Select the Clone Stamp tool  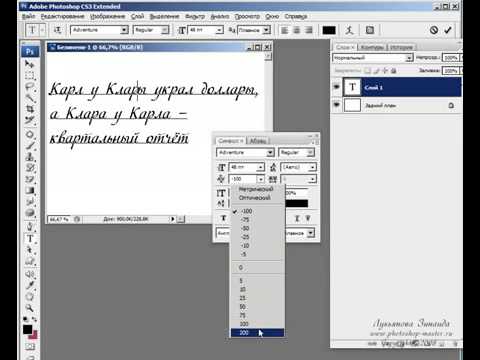click(x=30, y=157)
